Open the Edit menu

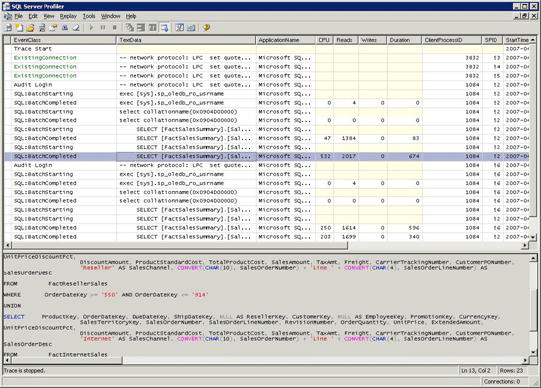33,16
